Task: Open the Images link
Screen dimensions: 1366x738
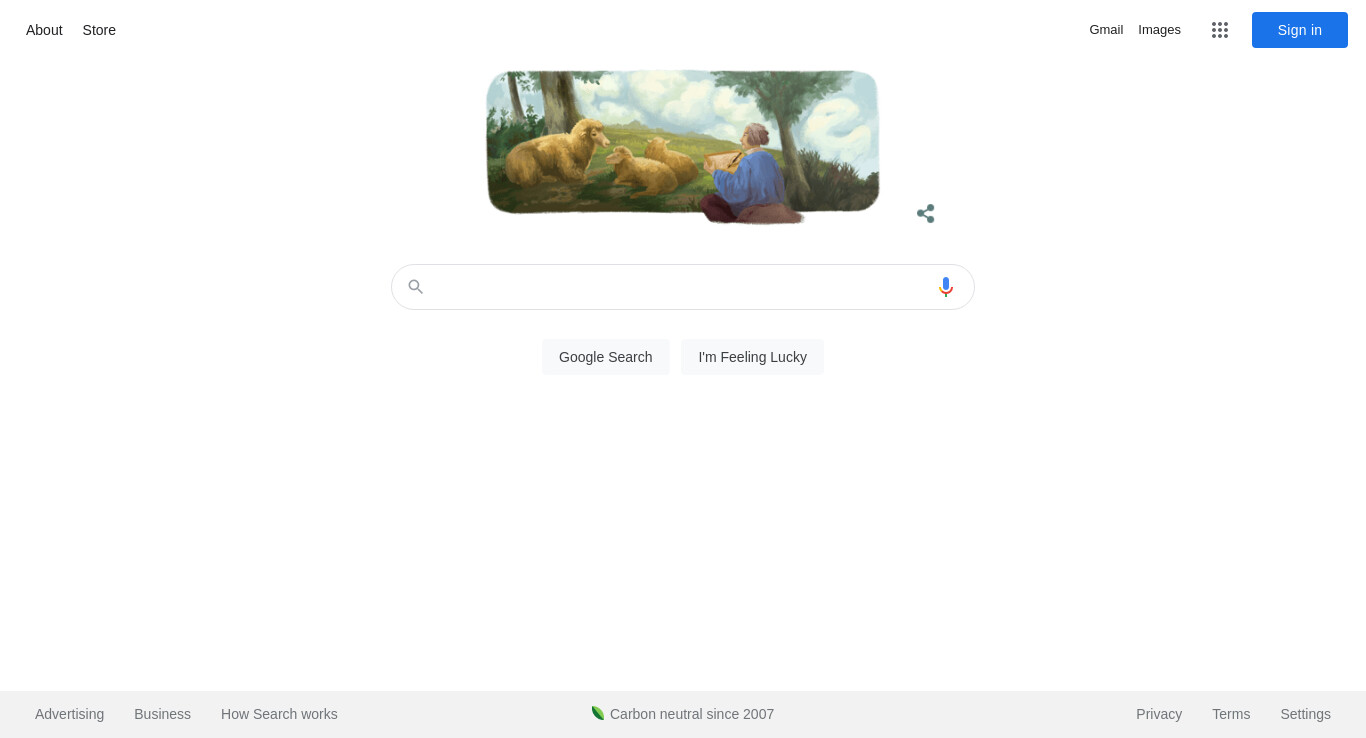Action: click(x=1159, y=30)
